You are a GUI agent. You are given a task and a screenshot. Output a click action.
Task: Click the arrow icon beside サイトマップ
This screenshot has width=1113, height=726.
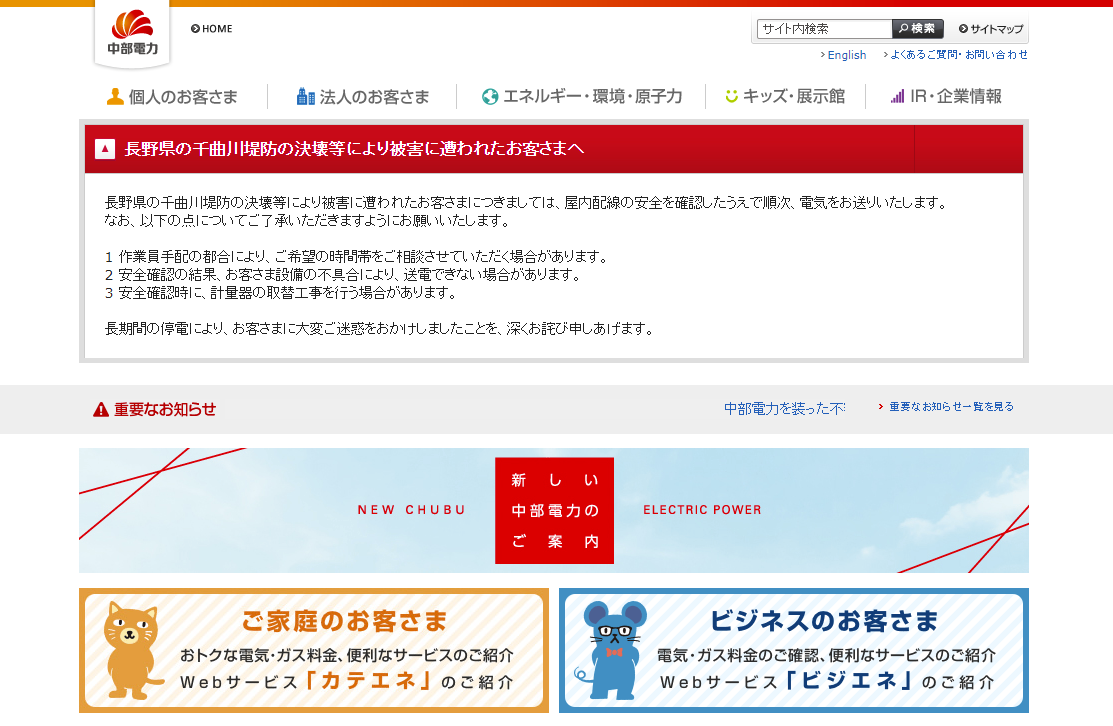point(963,28)
